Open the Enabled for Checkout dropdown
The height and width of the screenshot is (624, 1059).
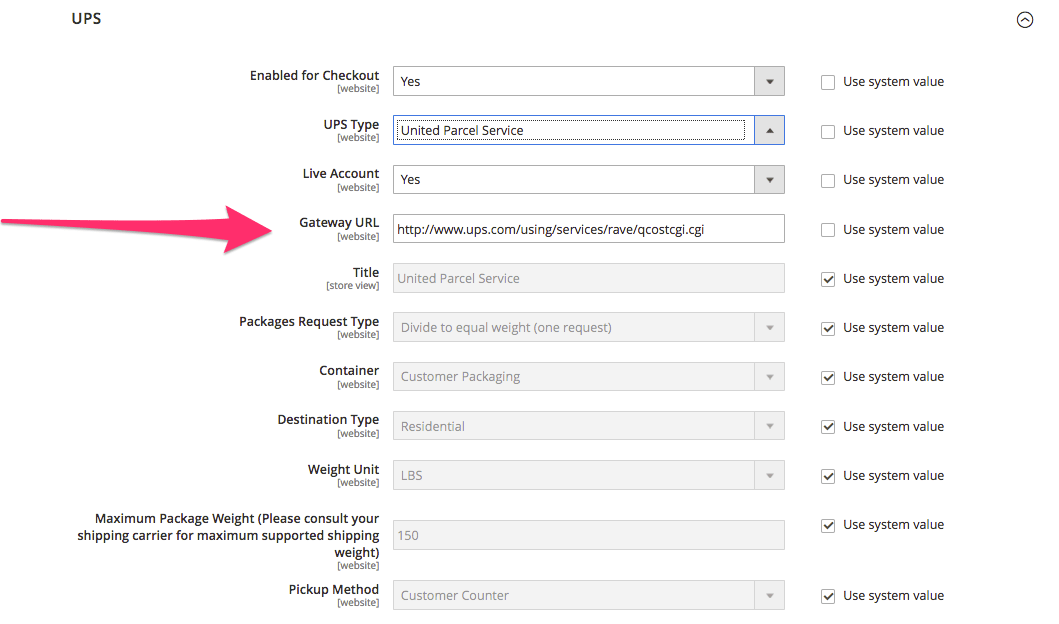click(588, 81)
